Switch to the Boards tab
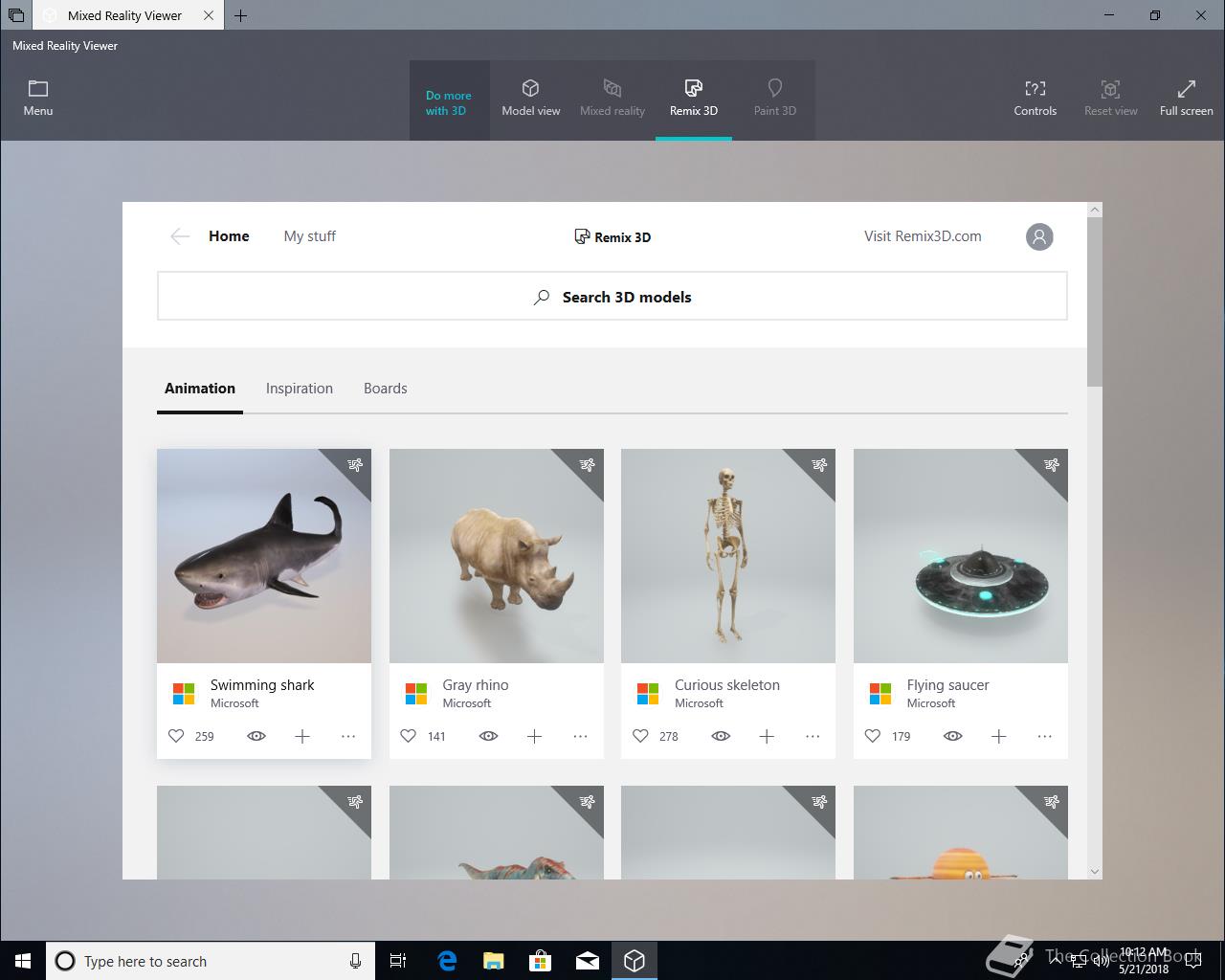Viewport: 1225px width, 980px height. coord(386,389)
